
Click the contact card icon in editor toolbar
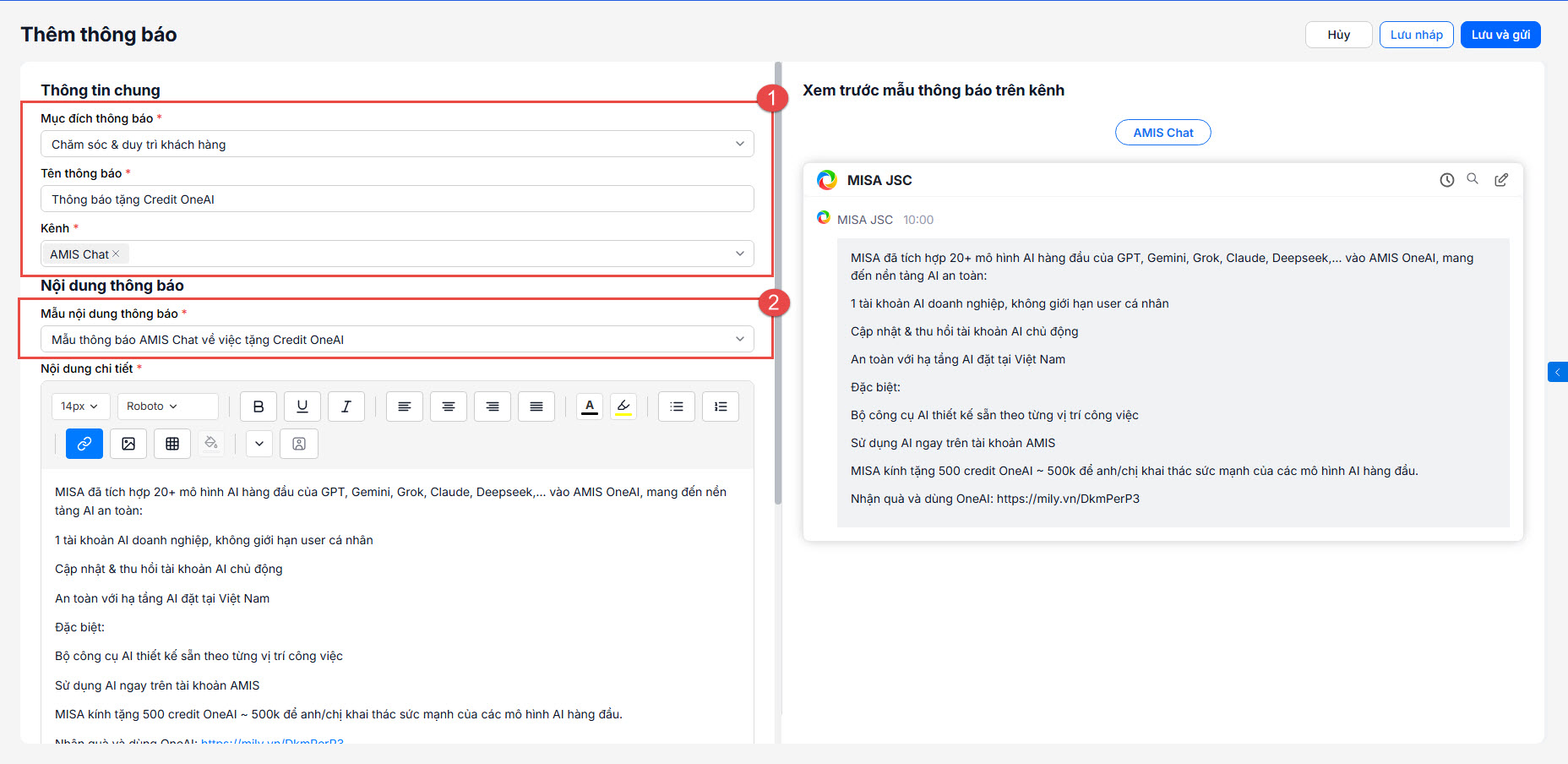[x=299, y=444]
